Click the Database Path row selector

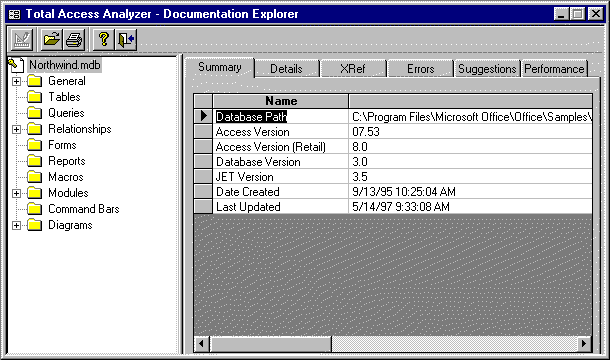click(203, 116)
